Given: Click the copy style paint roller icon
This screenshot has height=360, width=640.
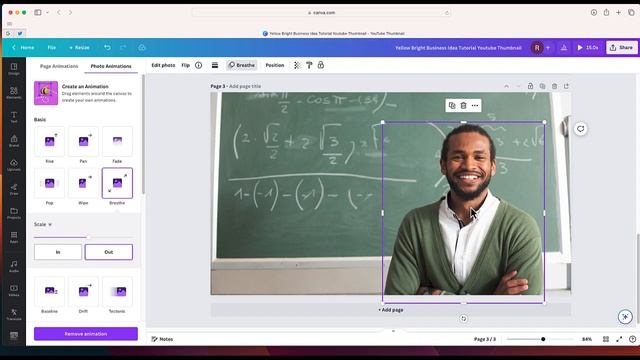Looking at the screenshot, I should (x=309, y=65).
